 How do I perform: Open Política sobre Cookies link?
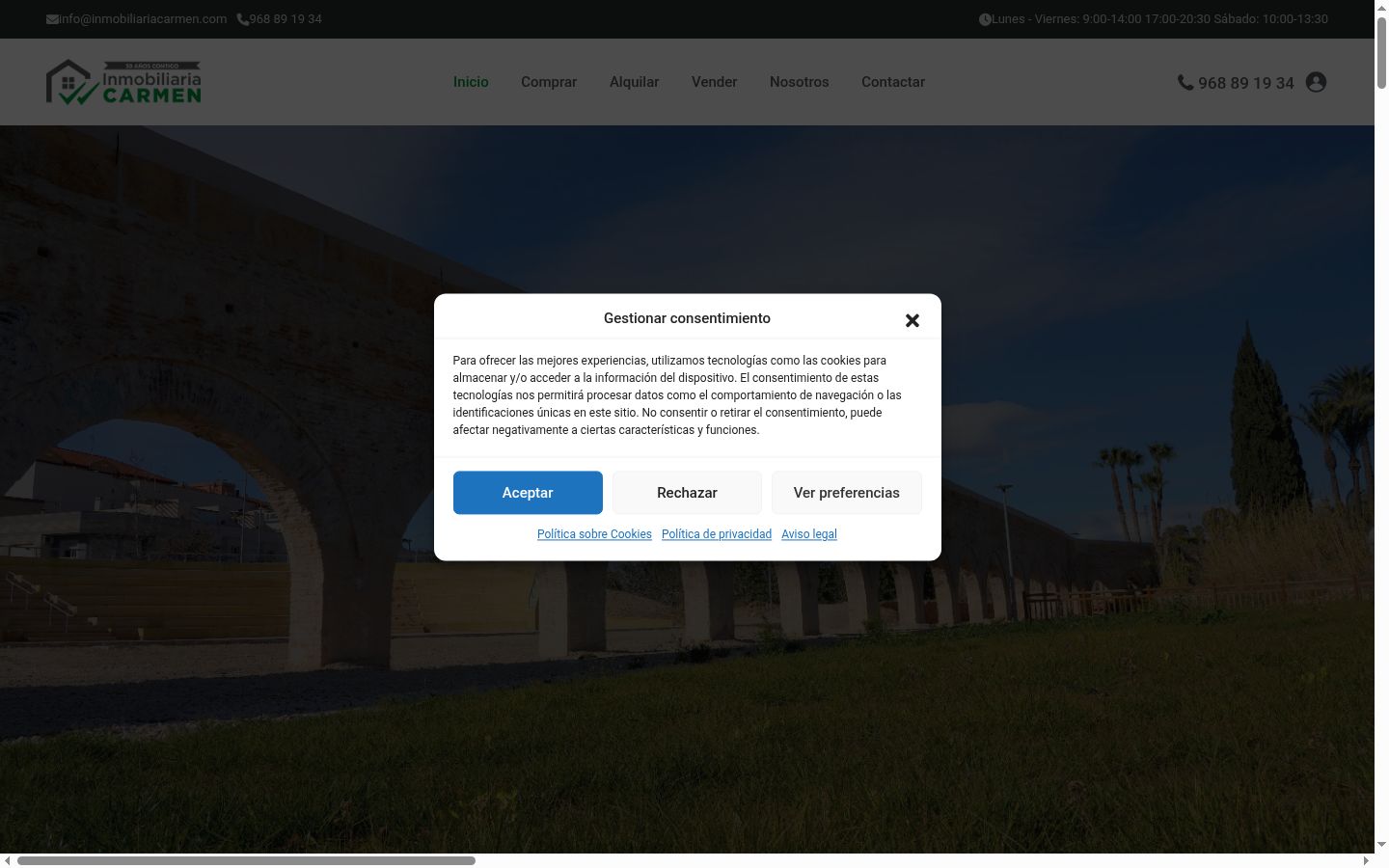pyautogui.click(x=594, y=534)
